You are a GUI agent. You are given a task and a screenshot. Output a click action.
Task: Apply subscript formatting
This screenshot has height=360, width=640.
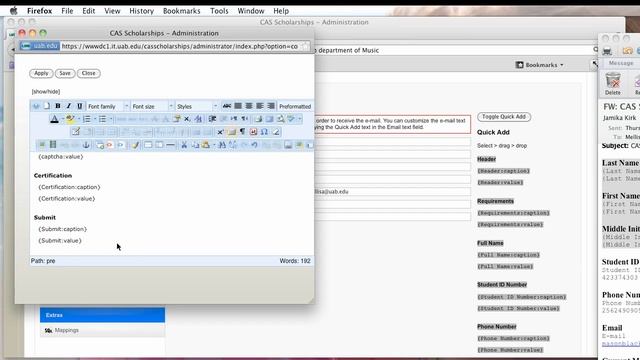point(187,119)
